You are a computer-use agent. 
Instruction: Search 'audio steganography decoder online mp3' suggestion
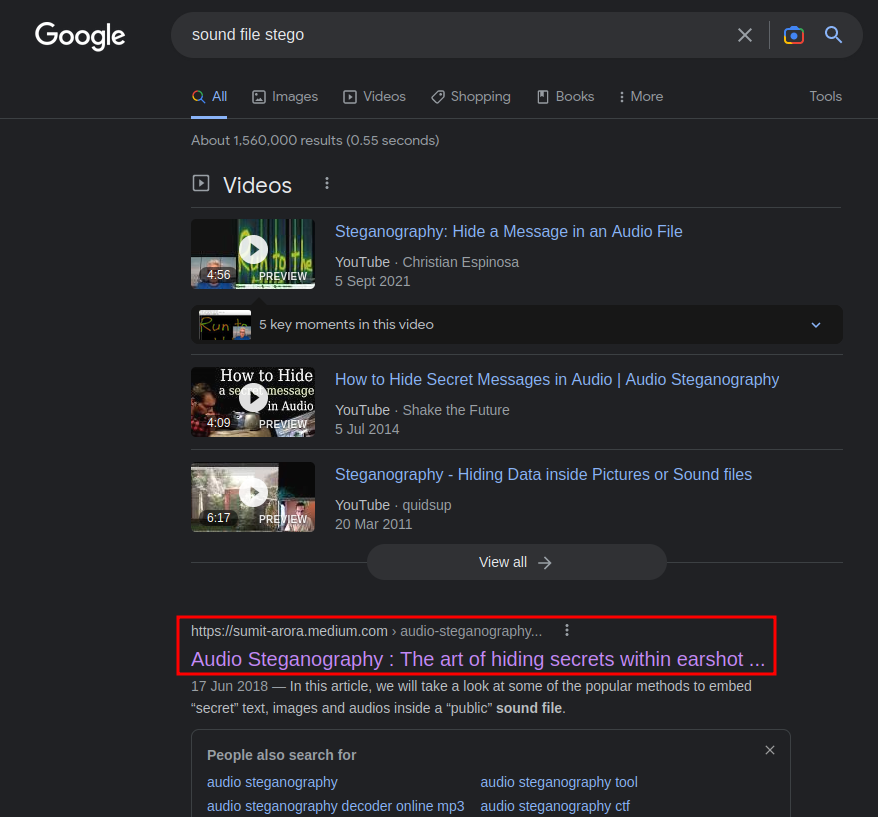pos(335,806)
